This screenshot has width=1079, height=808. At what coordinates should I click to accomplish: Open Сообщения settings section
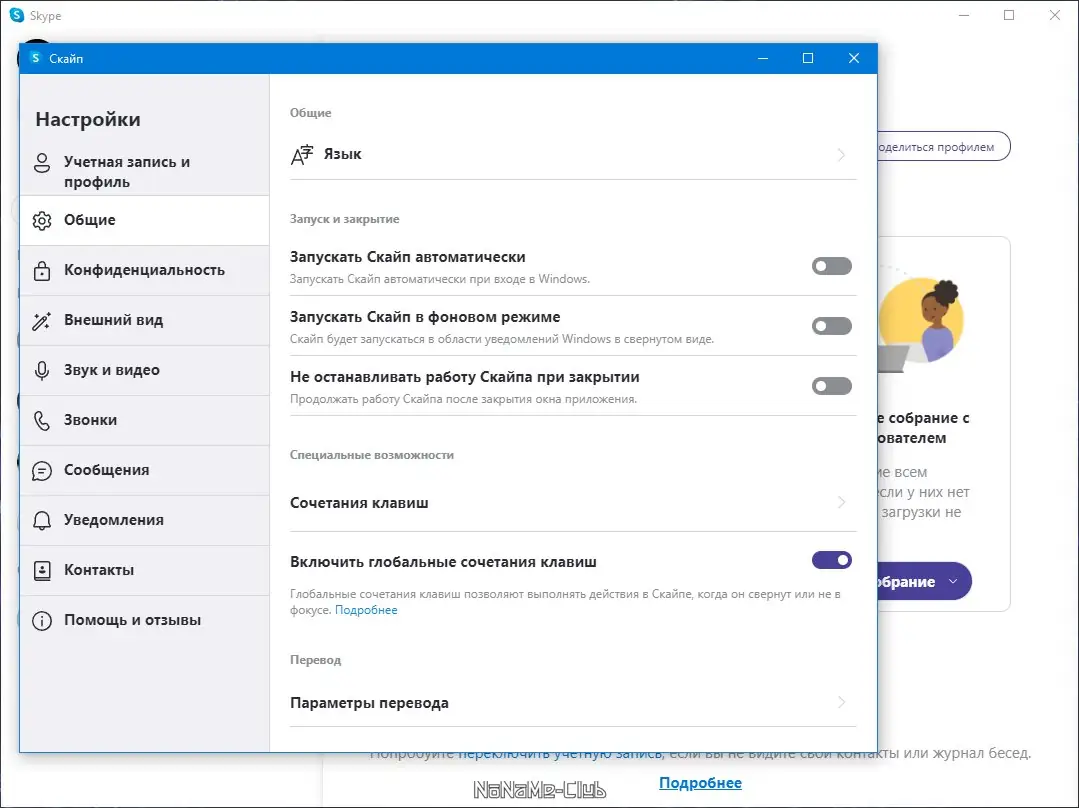point(145,471)
